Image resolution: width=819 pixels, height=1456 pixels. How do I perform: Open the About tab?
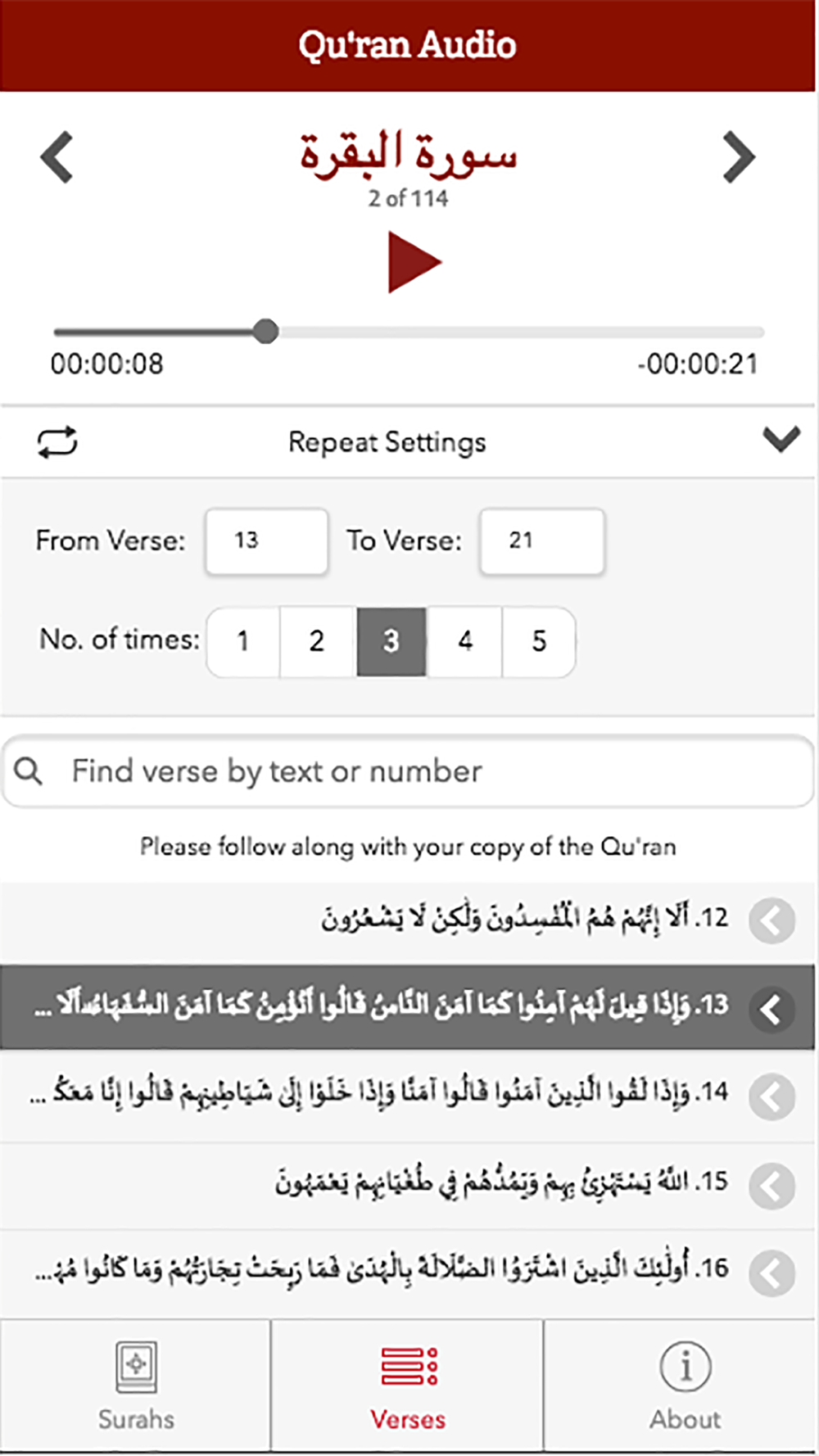click(685, 1386)
